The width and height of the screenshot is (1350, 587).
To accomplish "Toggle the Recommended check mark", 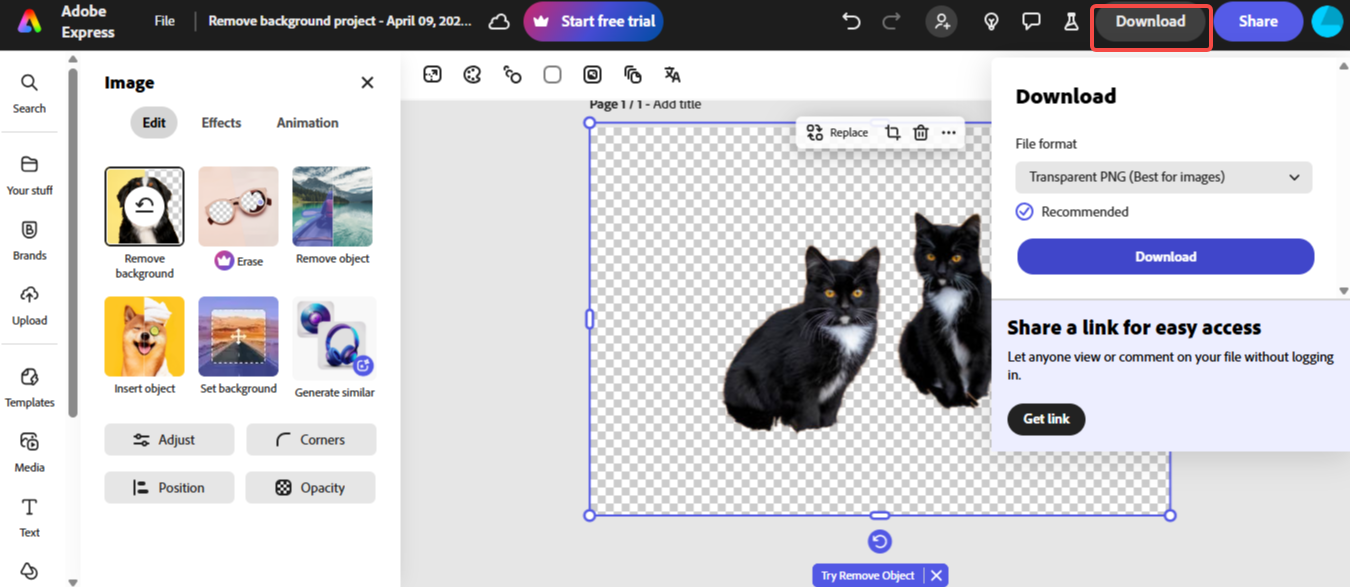I will [1024, 211].
